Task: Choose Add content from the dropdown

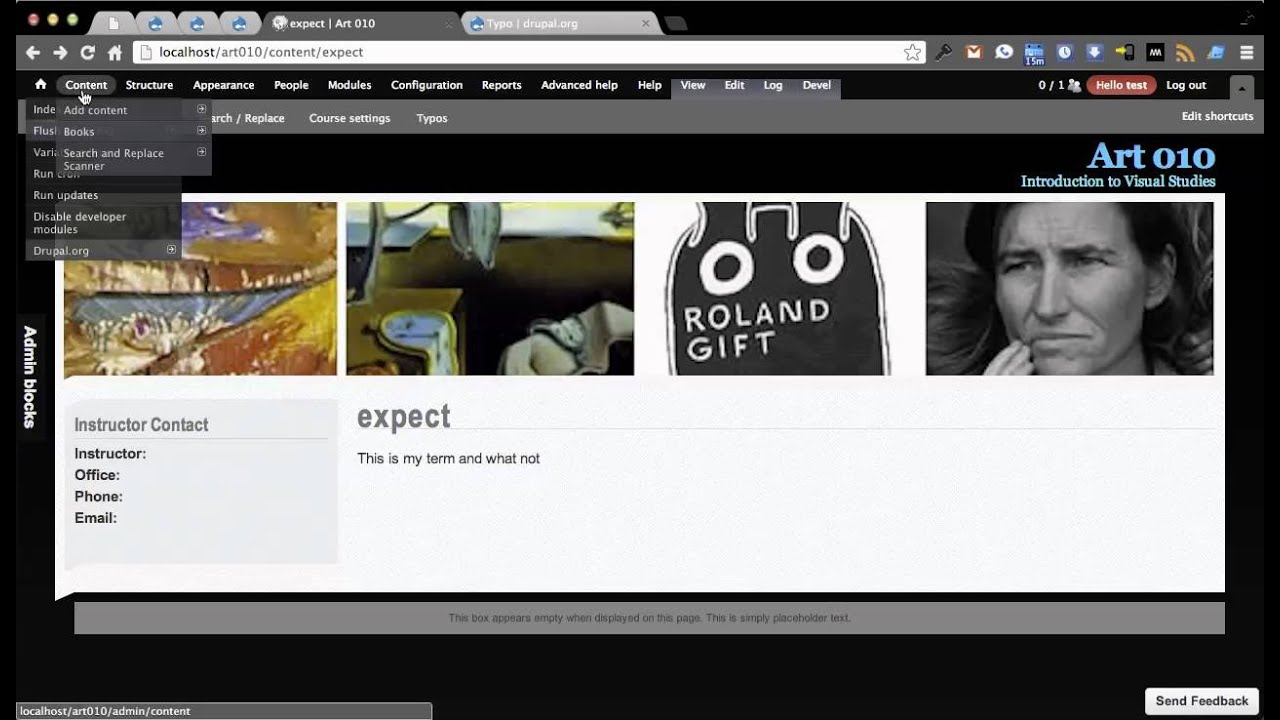Action: point(96,110)
